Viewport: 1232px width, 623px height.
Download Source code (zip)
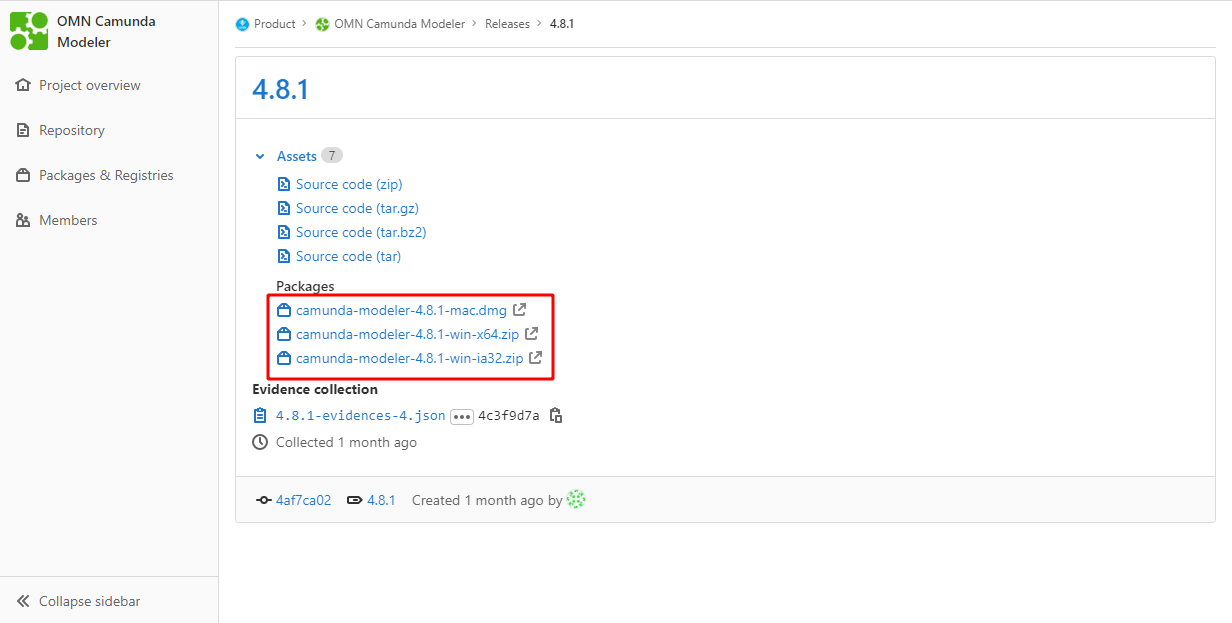click(349, 184)
